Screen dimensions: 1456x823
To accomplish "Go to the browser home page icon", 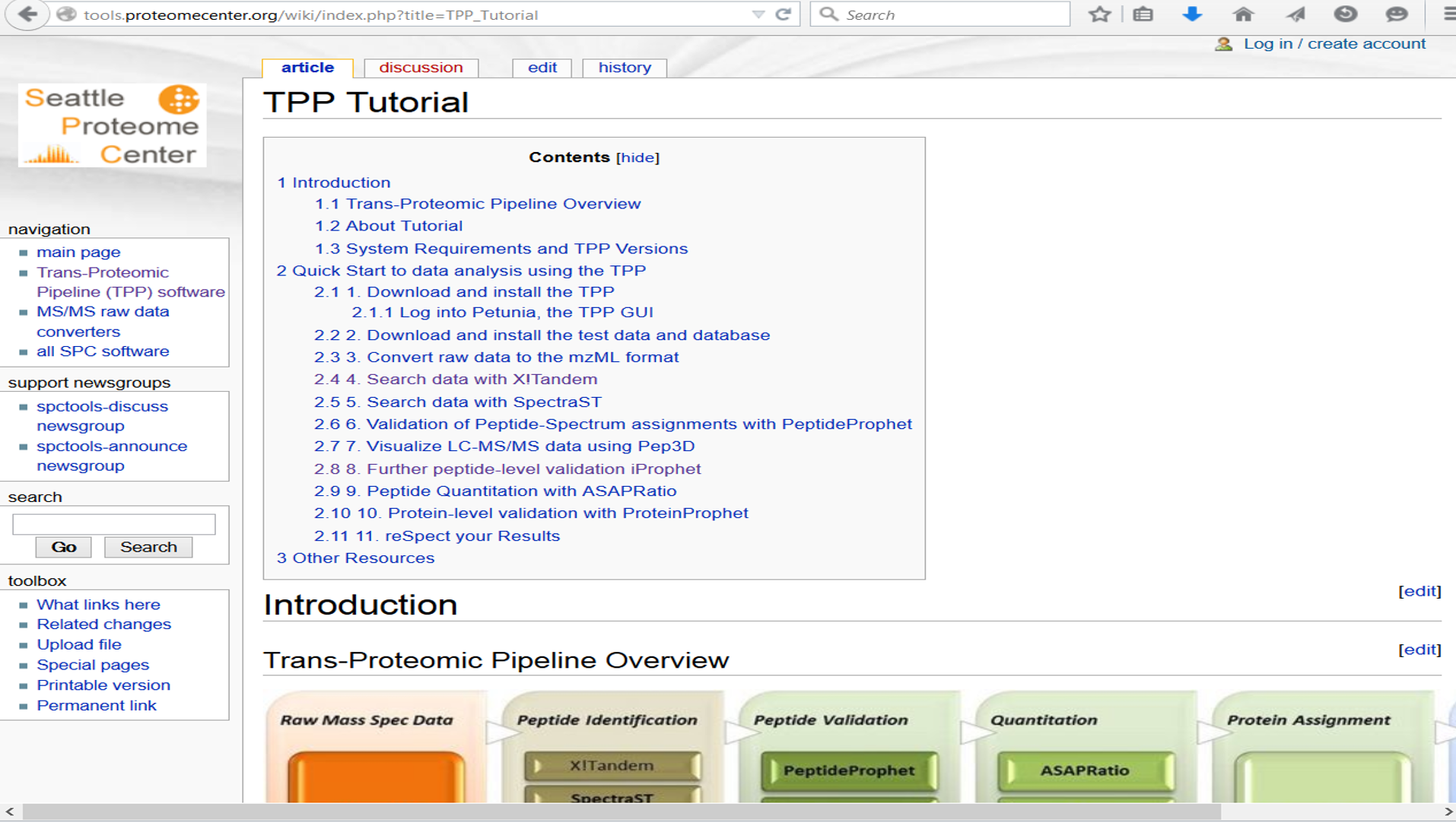I will [x=1243, y=14].
